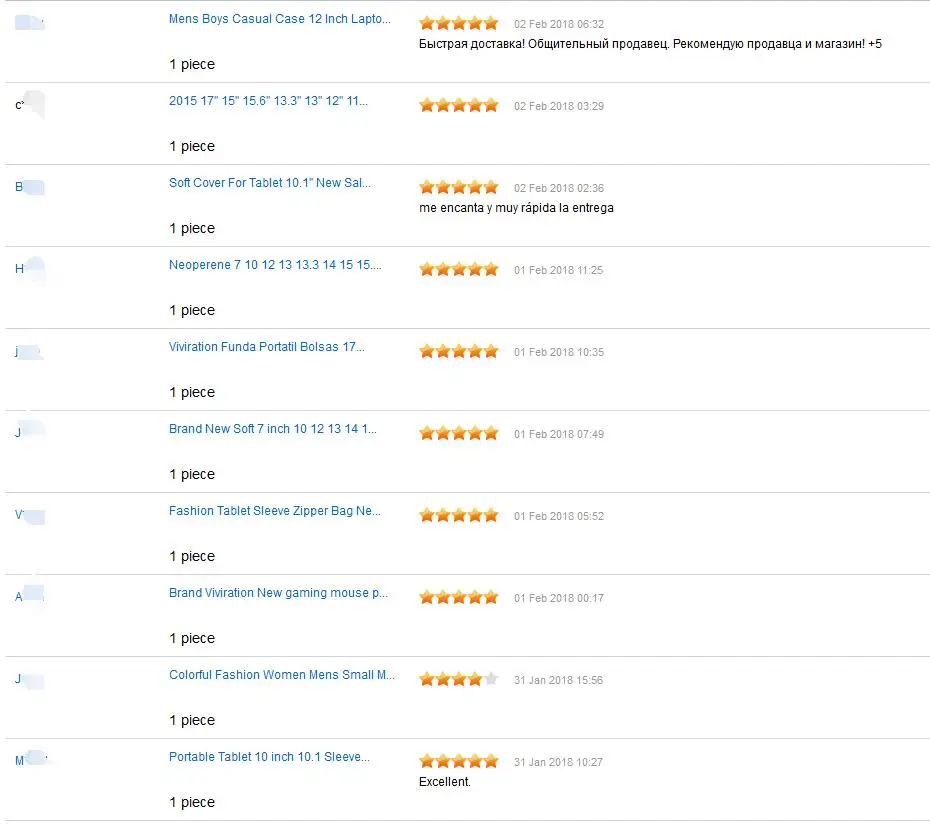Click the four-star rating dated 31 Jan 2018 15:56

[x=458, y=680]
